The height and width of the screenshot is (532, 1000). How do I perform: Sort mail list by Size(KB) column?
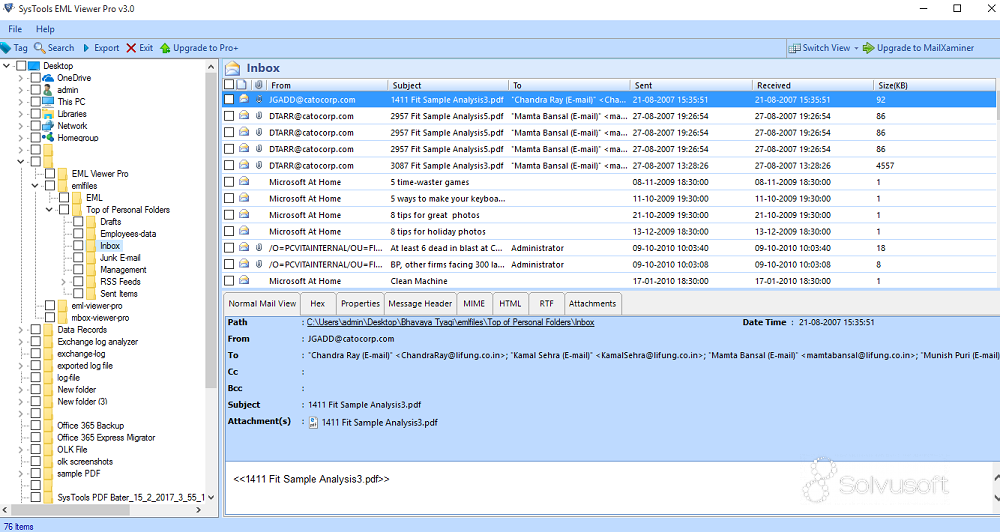[x=934, y=85]
